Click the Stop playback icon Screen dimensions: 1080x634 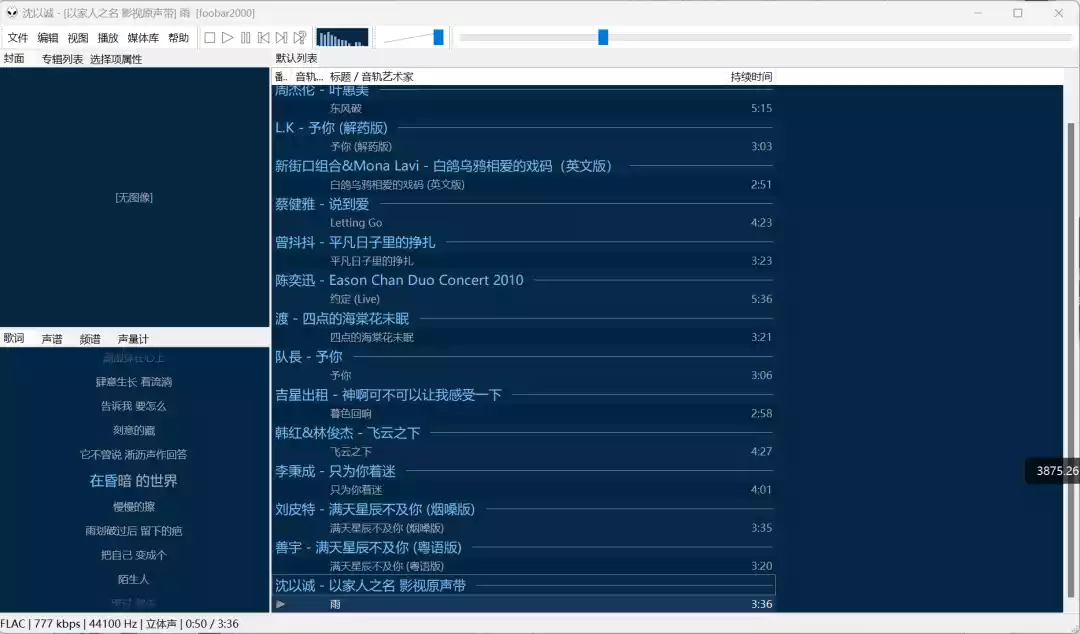210,37
